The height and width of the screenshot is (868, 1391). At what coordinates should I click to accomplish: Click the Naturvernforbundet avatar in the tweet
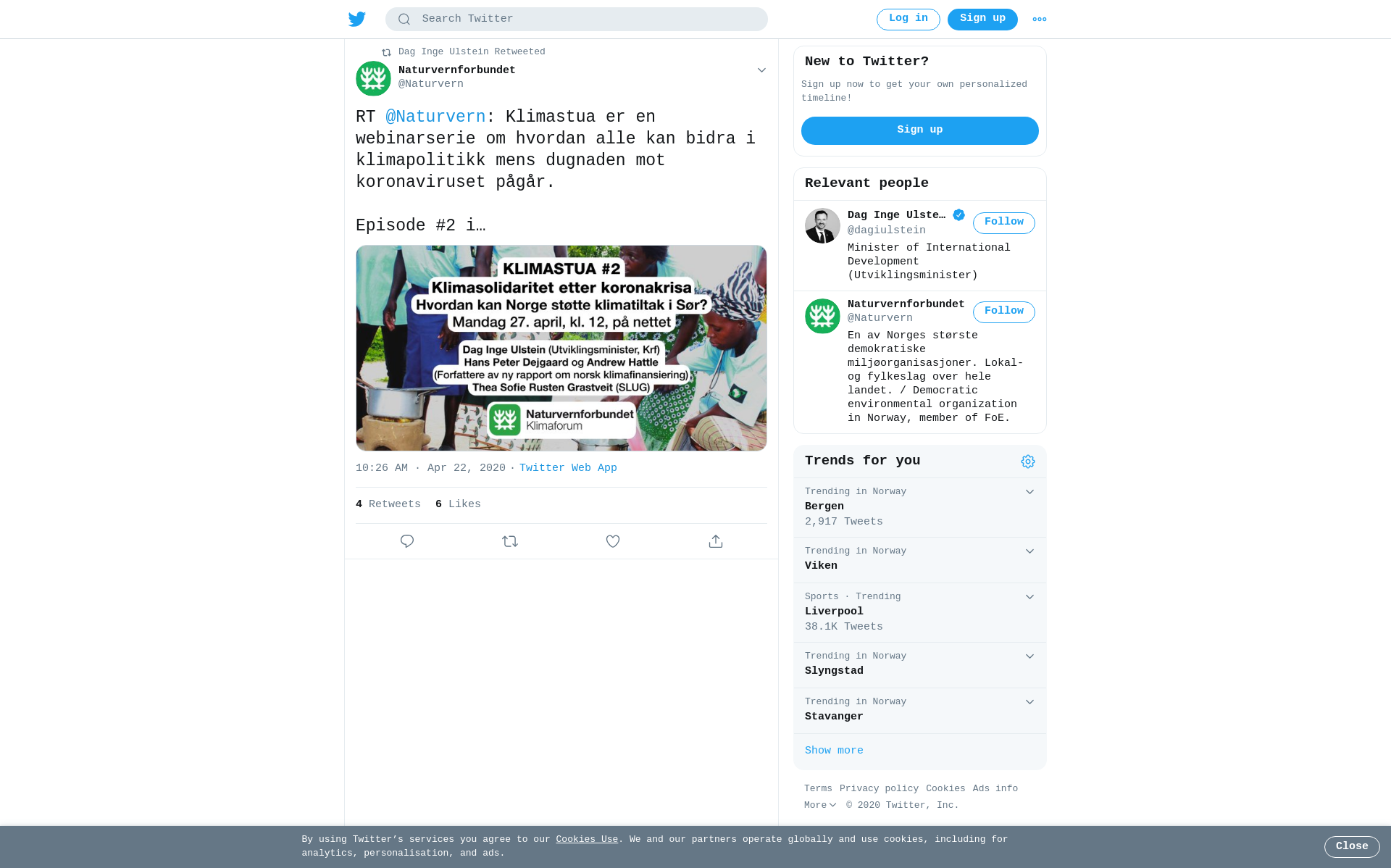click(373, 78)
